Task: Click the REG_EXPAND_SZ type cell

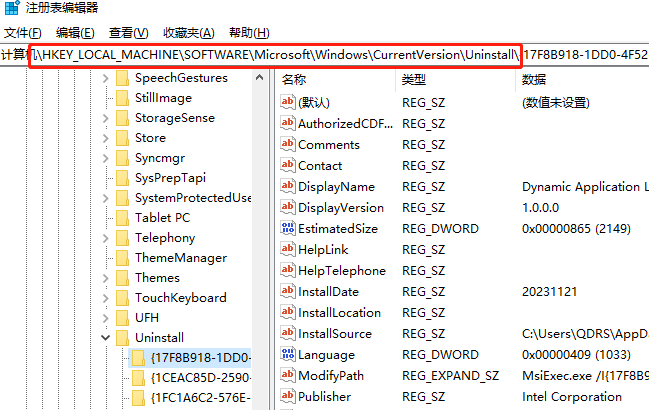Action: click(450, 376)
